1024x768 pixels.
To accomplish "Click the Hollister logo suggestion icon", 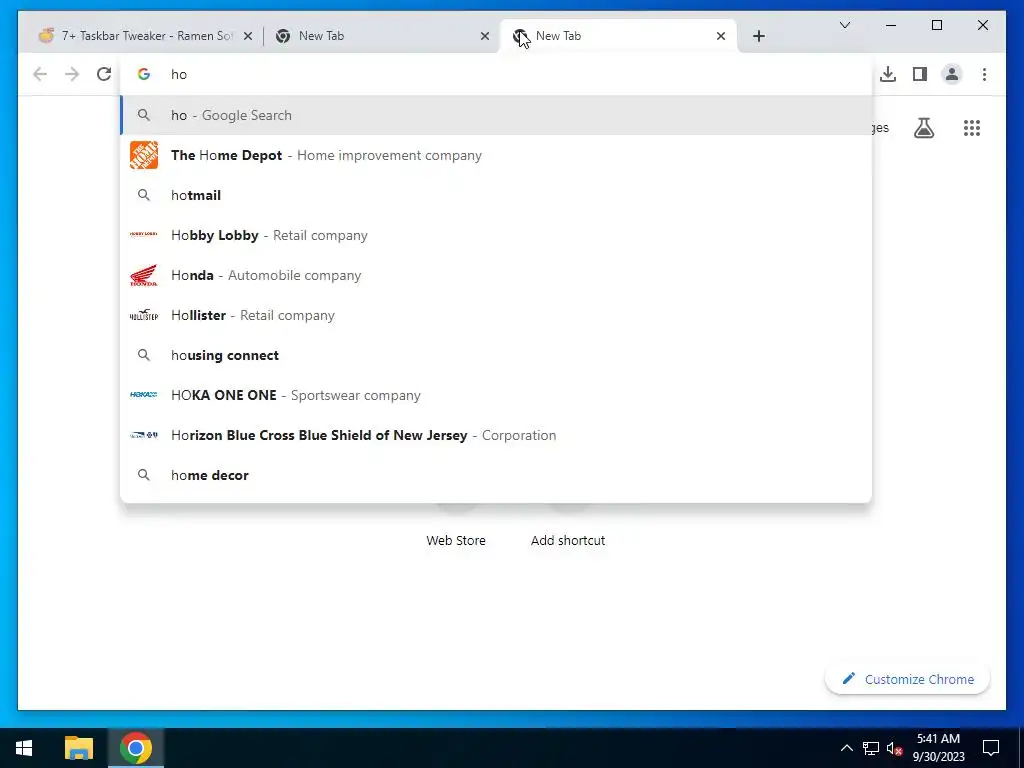I will 144,315.
